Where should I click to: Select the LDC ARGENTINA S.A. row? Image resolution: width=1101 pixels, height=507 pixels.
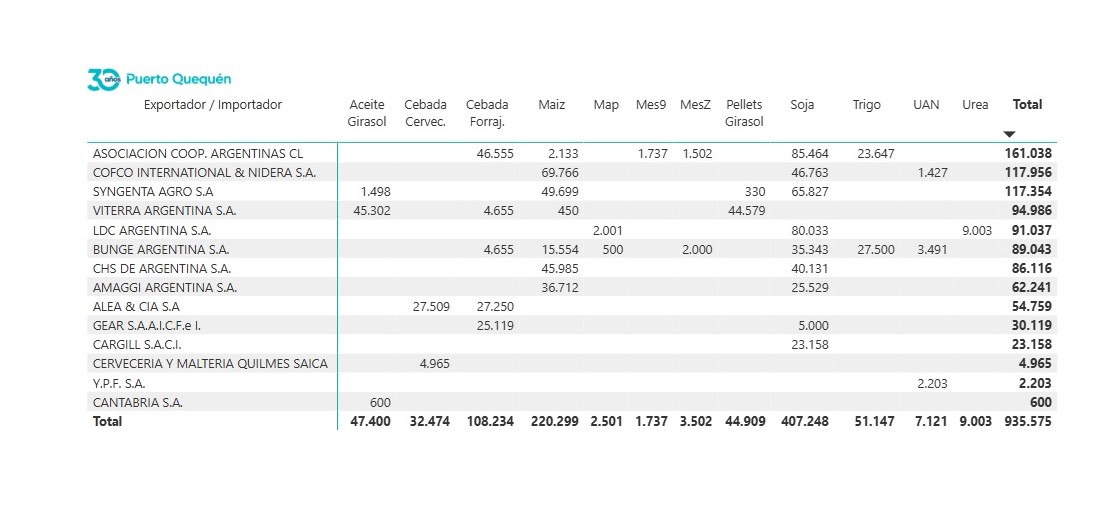click(x=572, y=230)
